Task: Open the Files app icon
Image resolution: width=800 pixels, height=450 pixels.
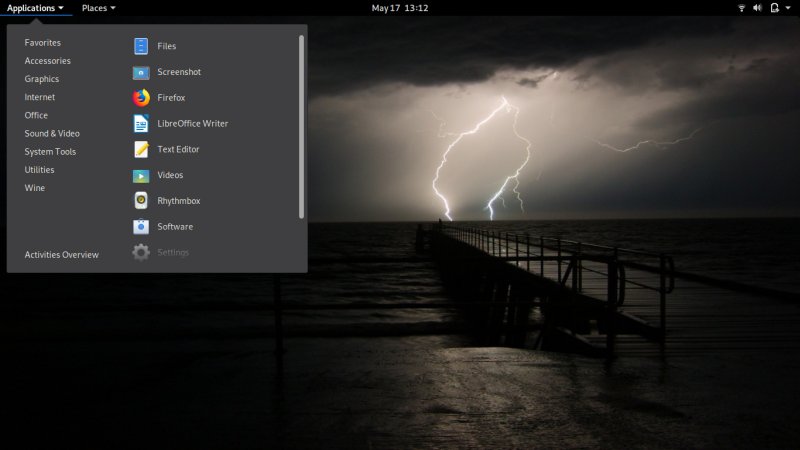Action: point(141,46)
